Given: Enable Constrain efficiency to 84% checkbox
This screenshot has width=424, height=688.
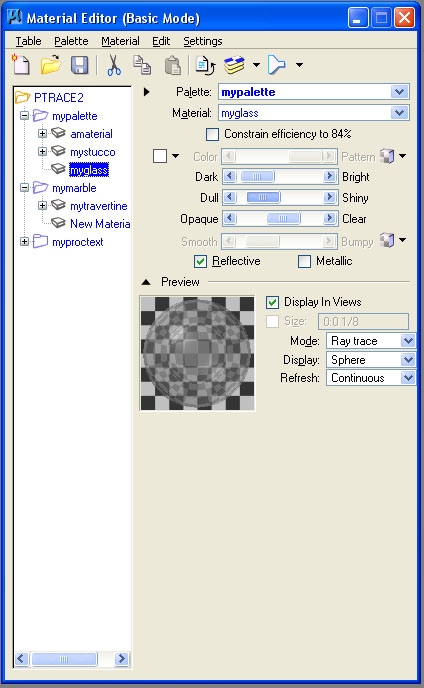Looking at the screenshot, I should click(212, 134).
